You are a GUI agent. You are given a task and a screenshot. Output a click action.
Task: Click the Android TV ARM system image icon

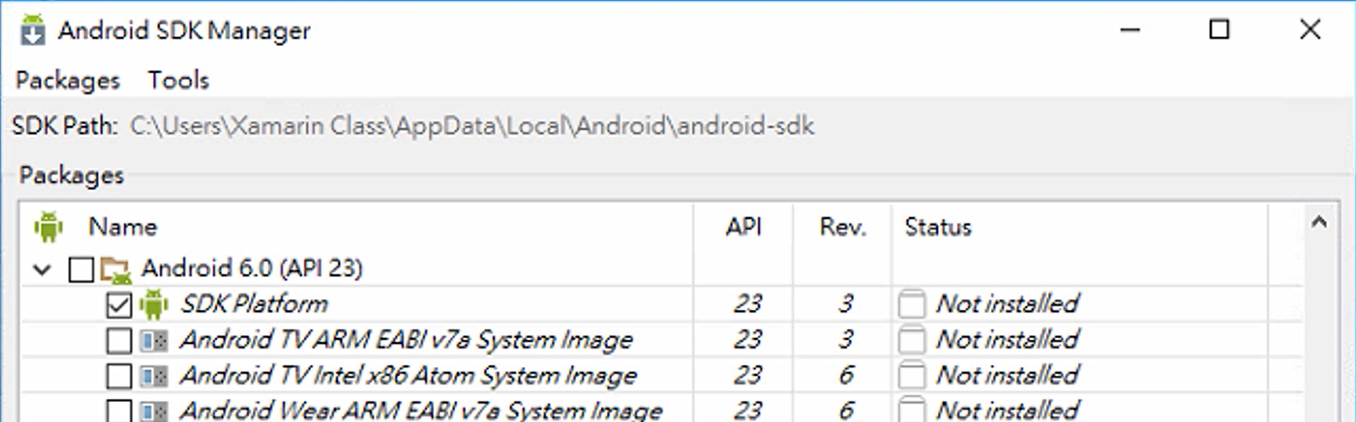coord(153,341)
